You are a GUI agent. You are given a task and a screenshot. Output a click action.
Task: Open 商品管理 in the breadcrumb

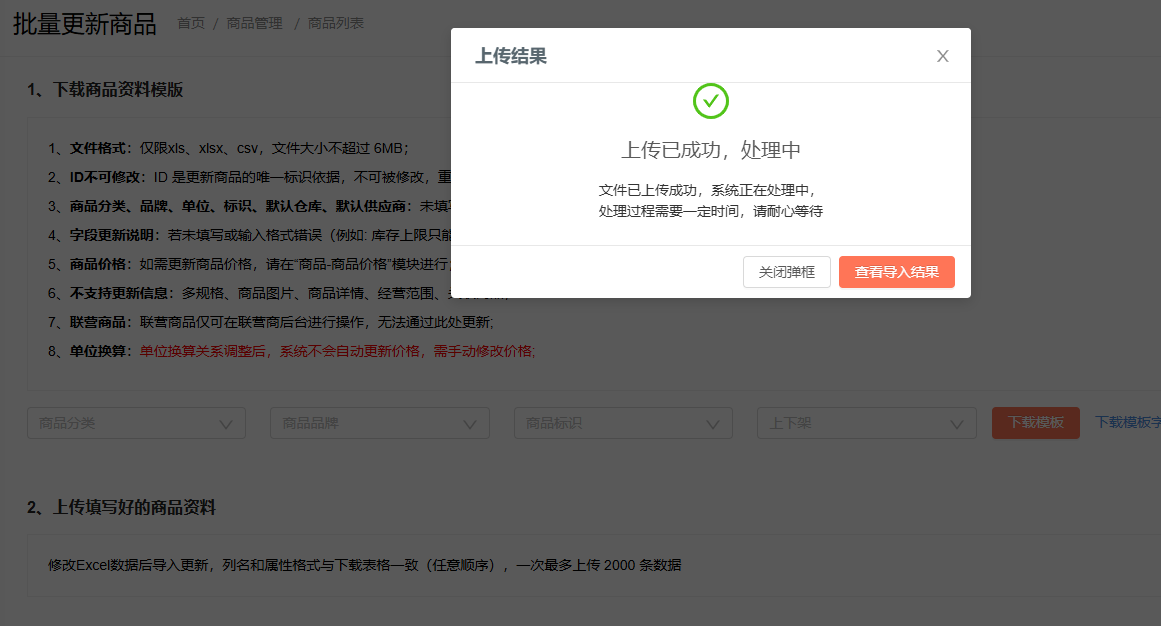point(255,23)
